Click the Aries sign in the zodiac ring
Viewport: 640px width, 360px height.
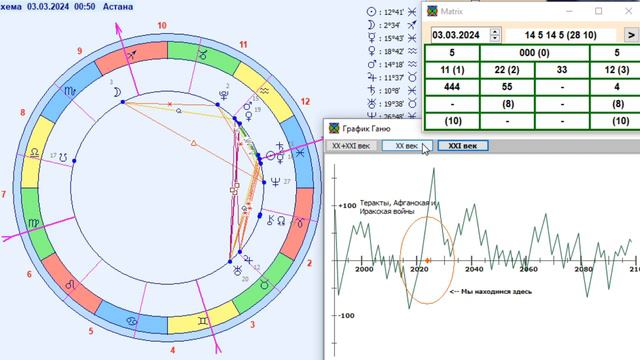pyautogui.click(x=300, y=223)
